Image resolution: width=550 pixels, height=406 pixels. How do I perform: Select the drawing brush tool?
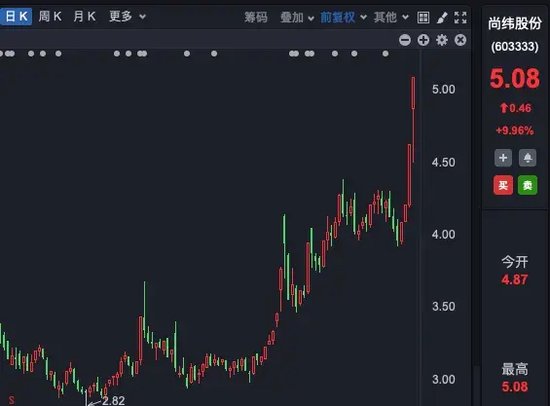[x=442, y=17]
